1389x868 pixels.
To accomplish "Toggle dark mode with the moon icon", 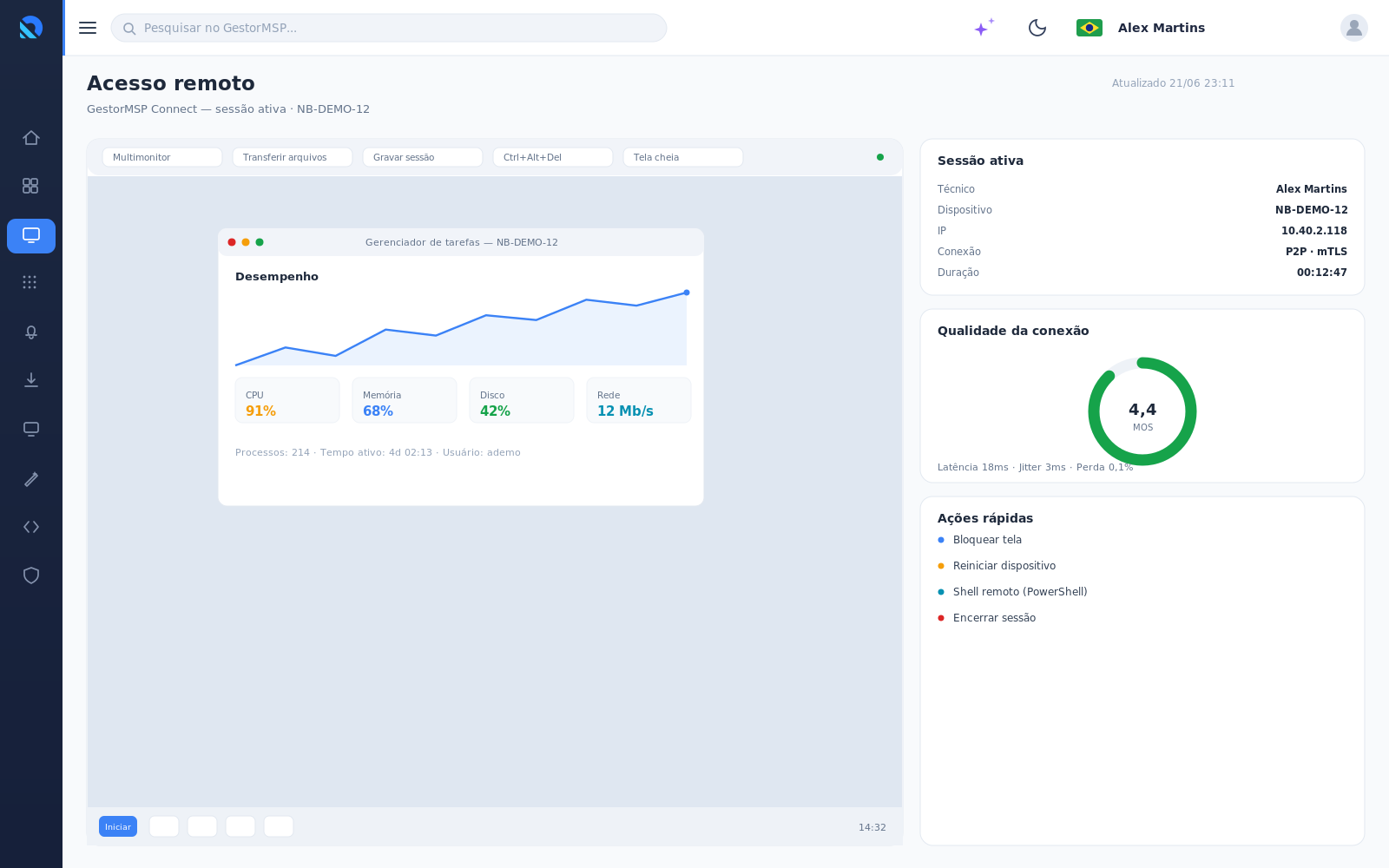I will tap(1037, 28).
